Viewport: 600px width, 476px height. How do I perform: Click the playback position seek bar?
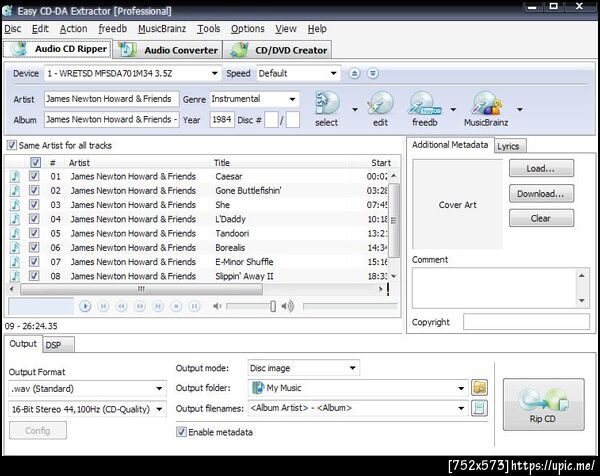click(350, 306)
